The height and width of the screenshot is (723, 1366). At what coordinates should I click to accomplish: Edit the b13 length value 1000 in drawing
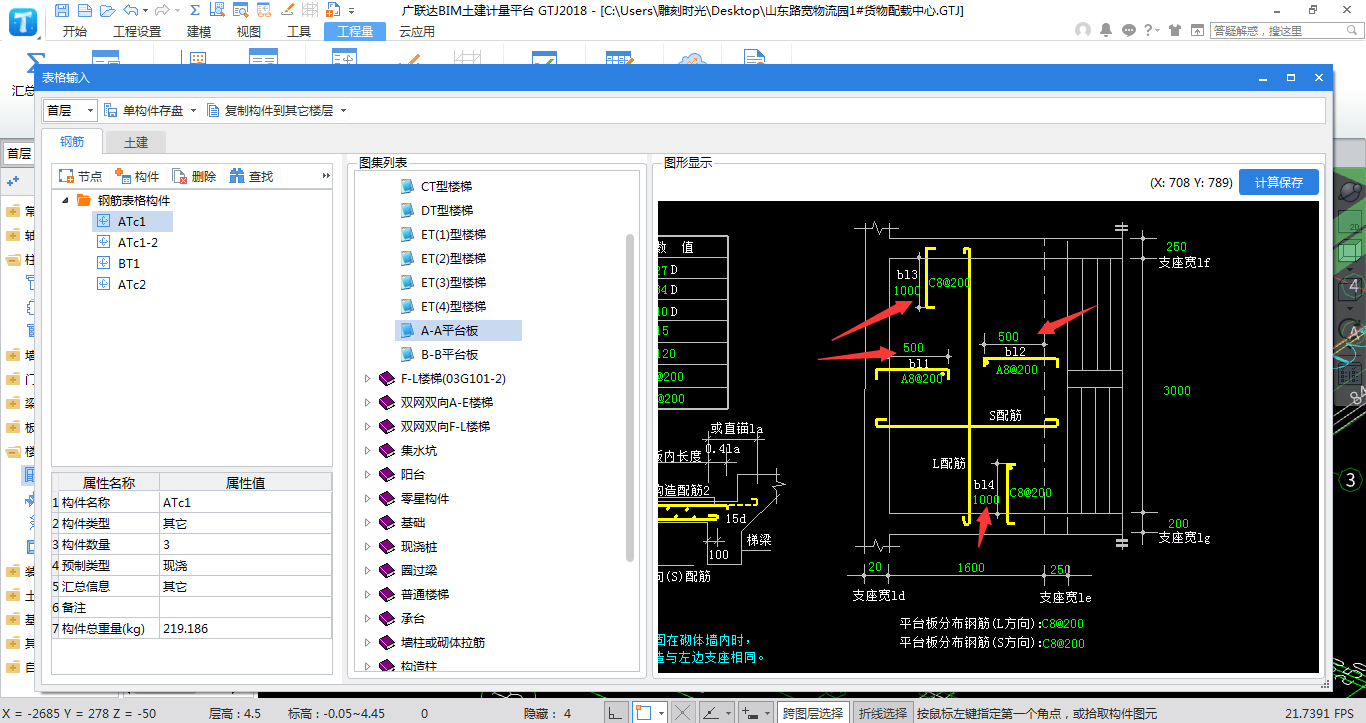point(907,291)
